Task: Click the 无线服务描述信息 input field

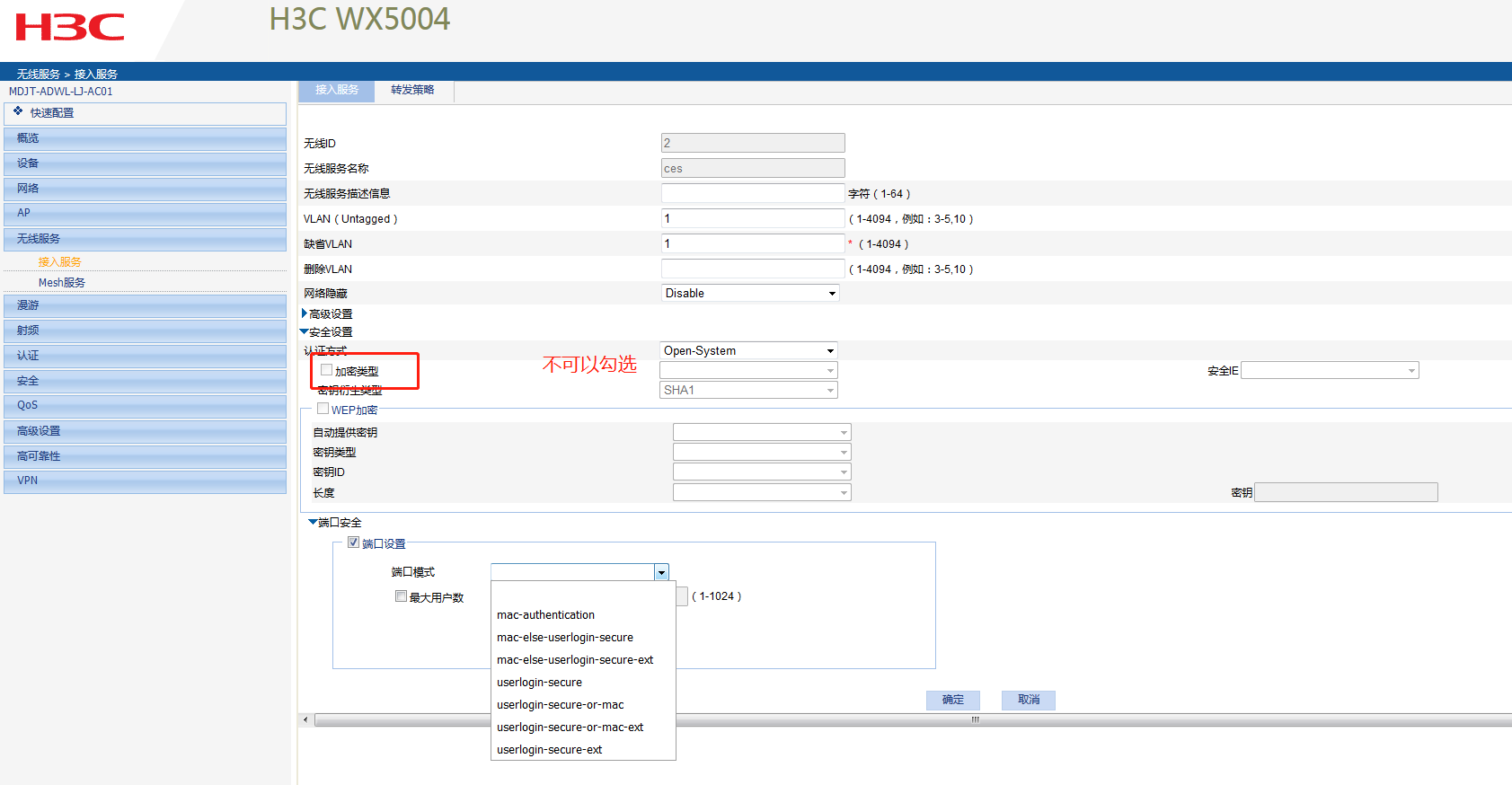Action: coord(752,194)
